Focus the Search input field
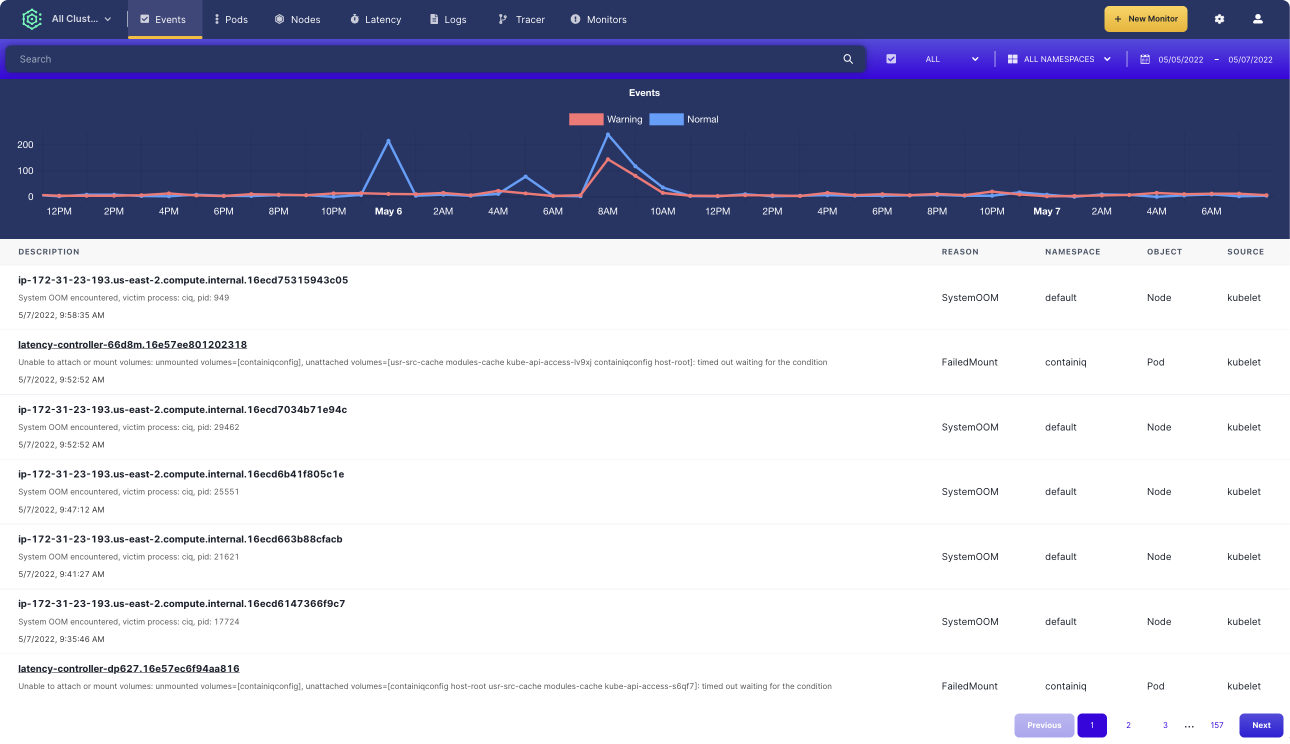Image resolution: width=1290 pixels, height=744 pixels. [436, 59]
